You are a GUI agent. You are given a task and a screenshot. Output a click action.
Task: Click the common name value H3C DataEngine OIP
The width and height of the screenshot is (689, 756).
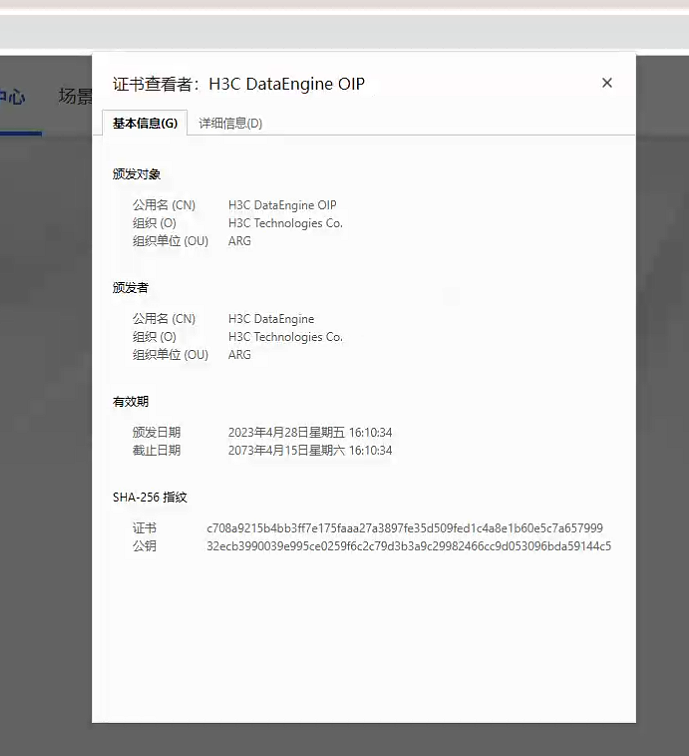tap(282, 205)
